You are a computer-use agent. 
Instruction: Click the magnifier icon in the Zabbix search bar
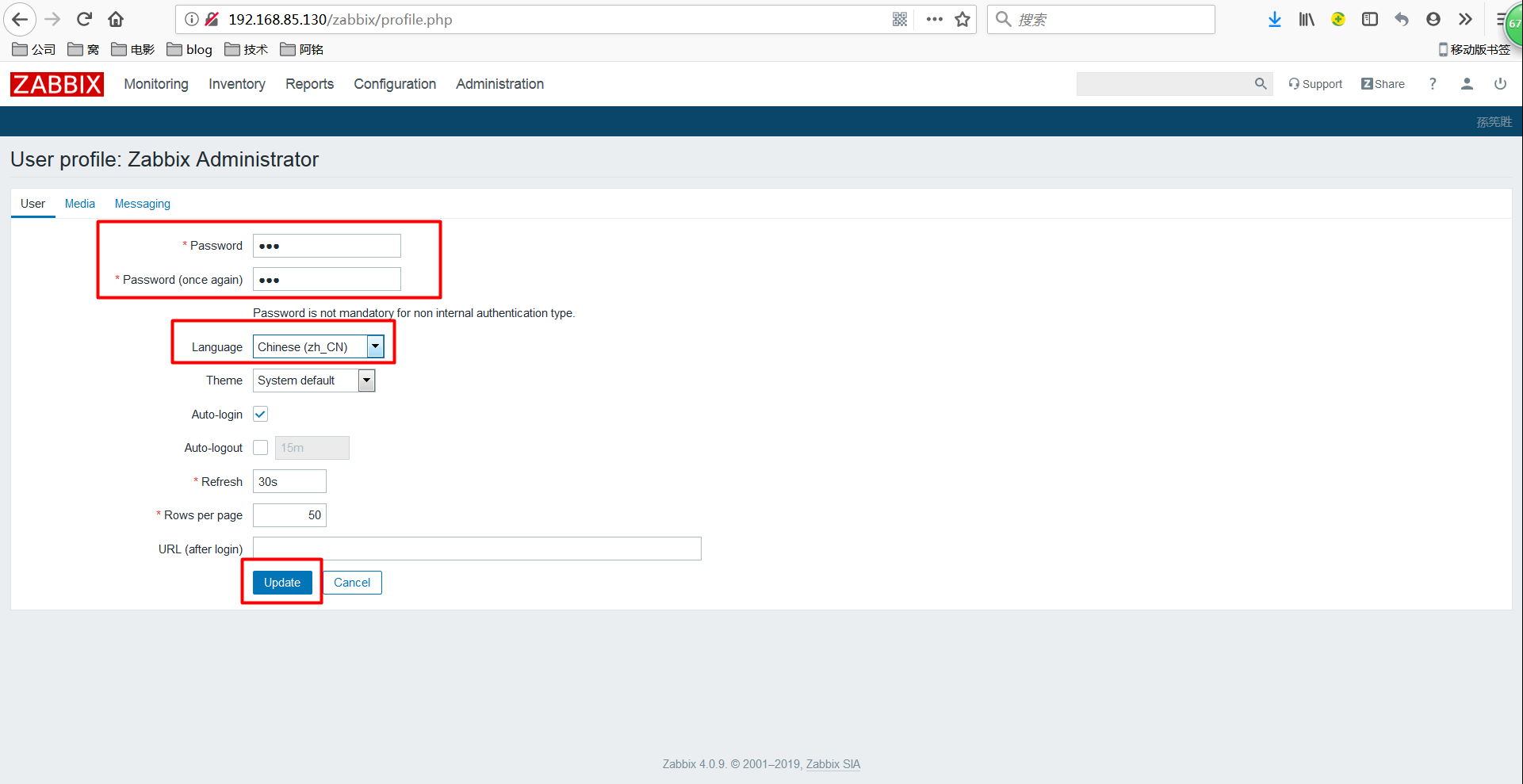[x=1261, y=83]
